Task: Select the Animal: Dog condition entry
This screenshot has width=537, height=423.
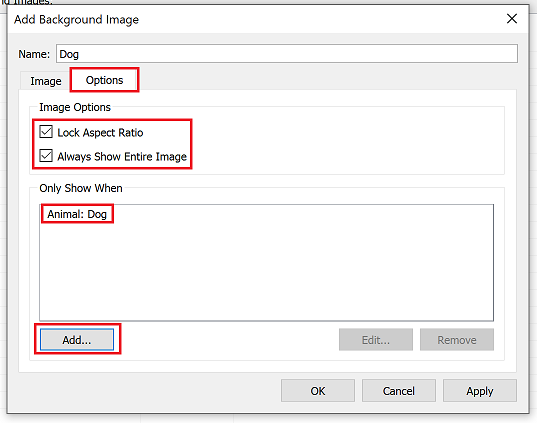Action: (77, 214)
